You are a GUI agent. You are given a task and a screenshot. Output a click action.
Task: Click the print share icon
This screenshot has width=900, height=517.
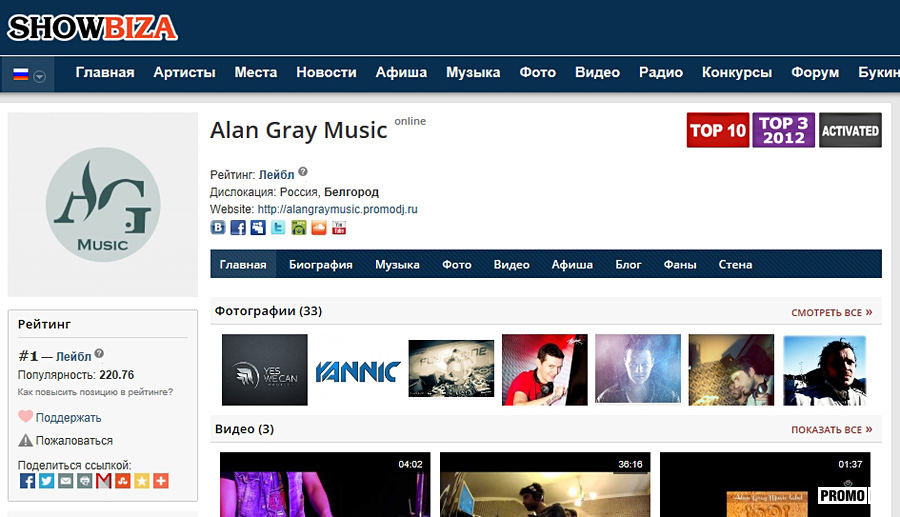coord(84,481)
